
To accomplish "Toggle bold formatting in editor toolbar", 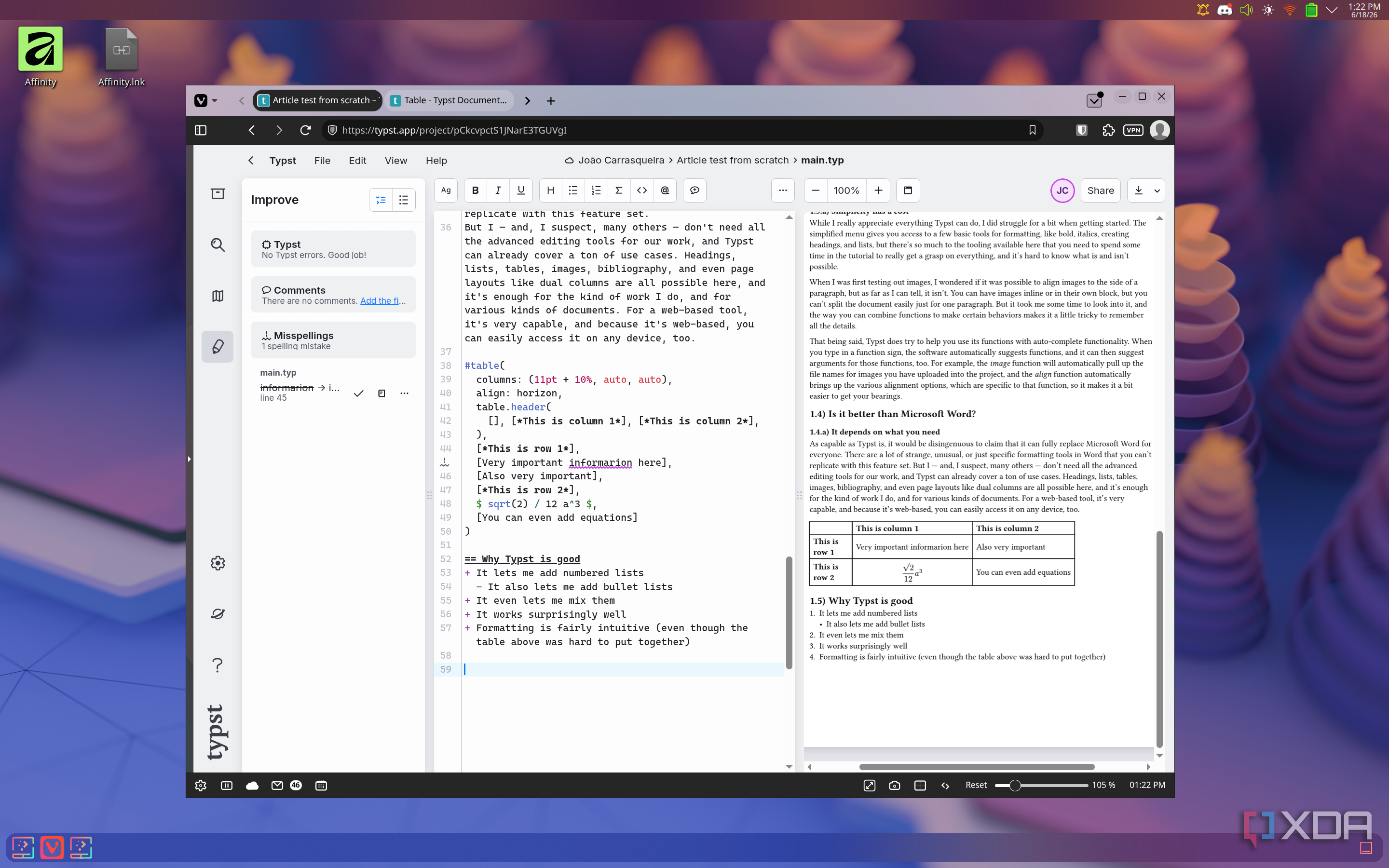I will 475,190.
